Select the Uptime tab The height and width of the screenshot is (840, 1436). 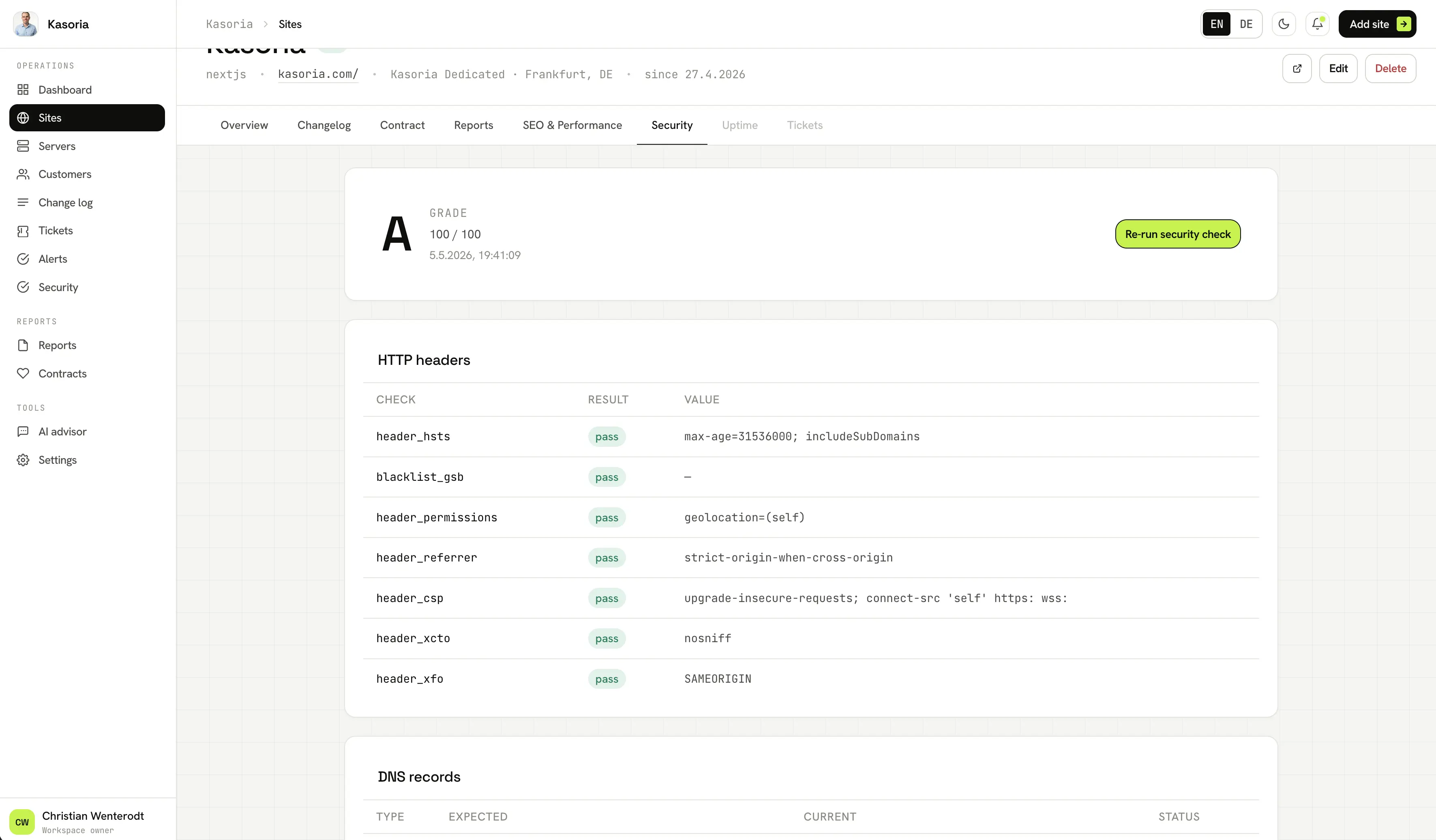739,125
